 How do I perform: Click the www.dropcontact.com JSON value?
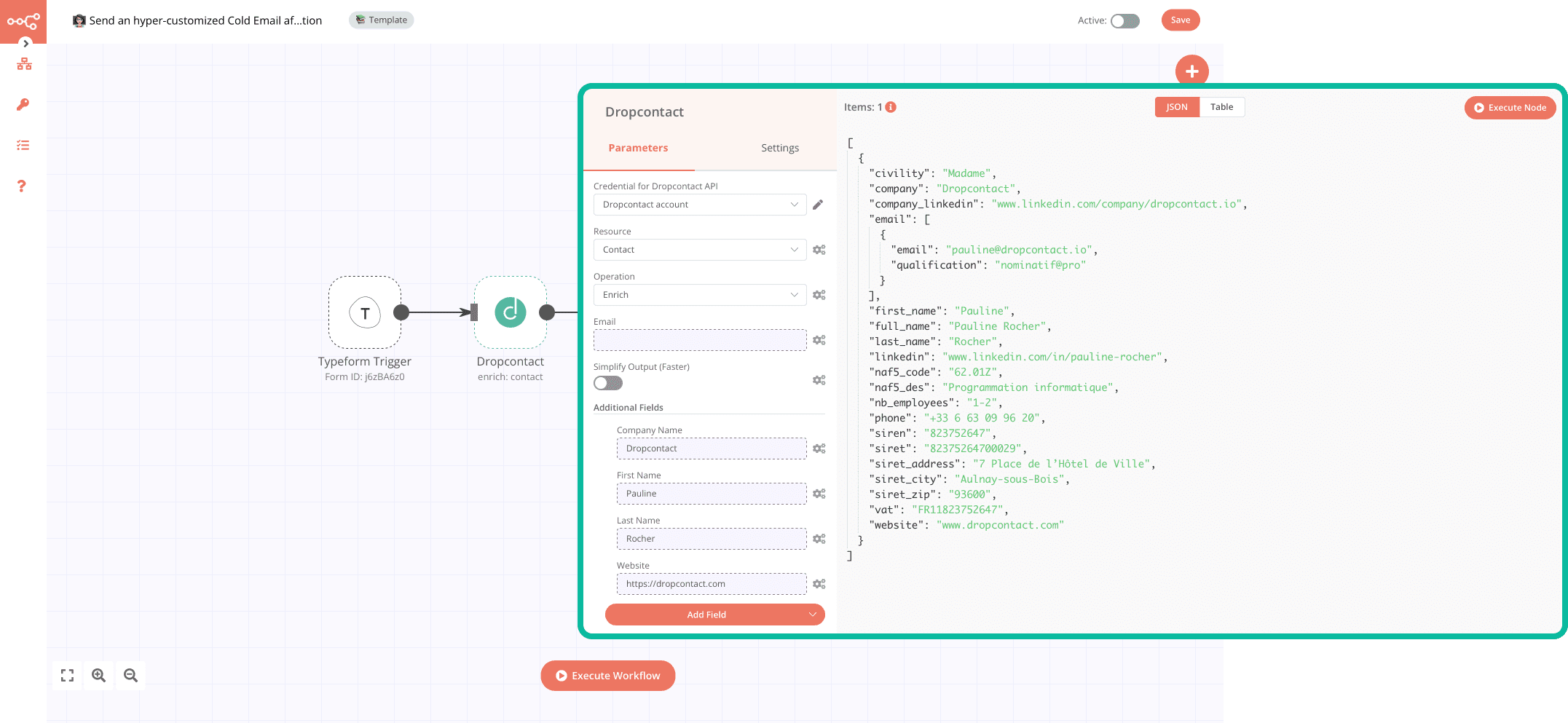[1000, 525]
